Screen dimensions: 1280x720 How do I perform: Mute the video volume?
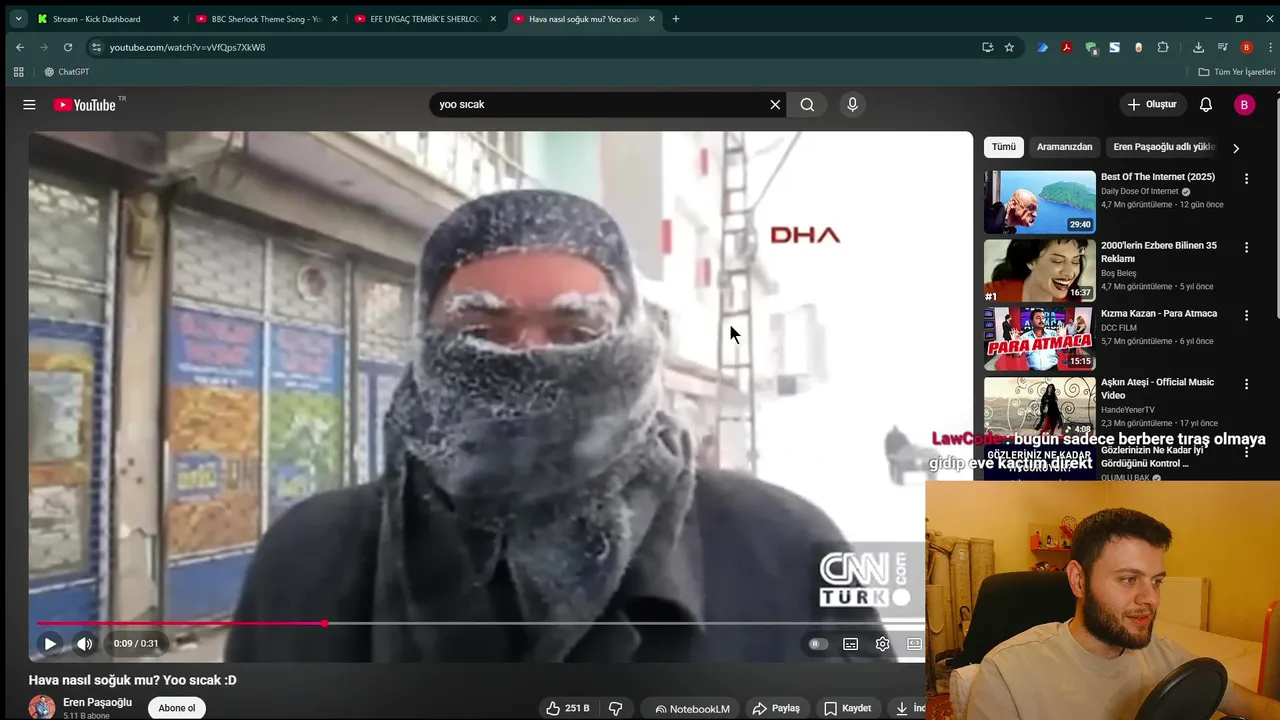(85, 644)
